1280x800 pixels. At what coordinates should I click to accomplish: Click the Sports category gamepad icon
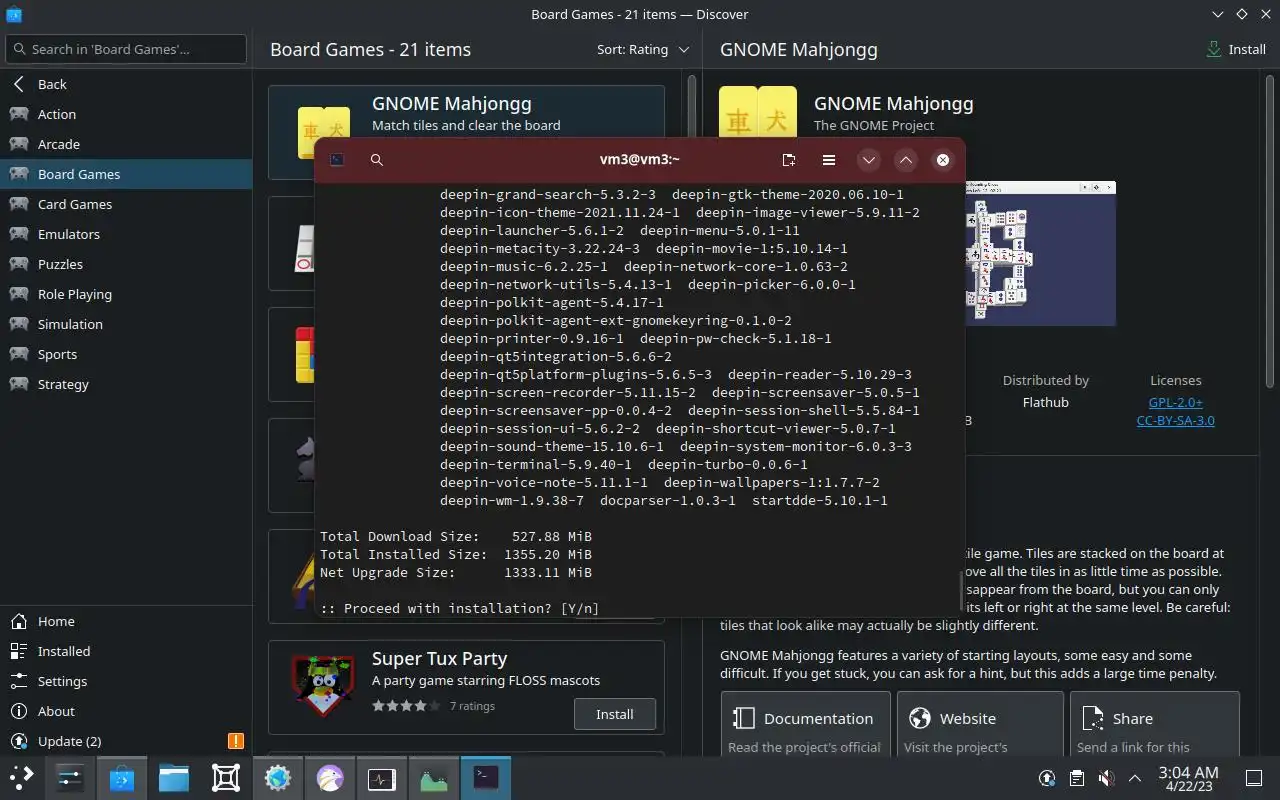(19, 354)
